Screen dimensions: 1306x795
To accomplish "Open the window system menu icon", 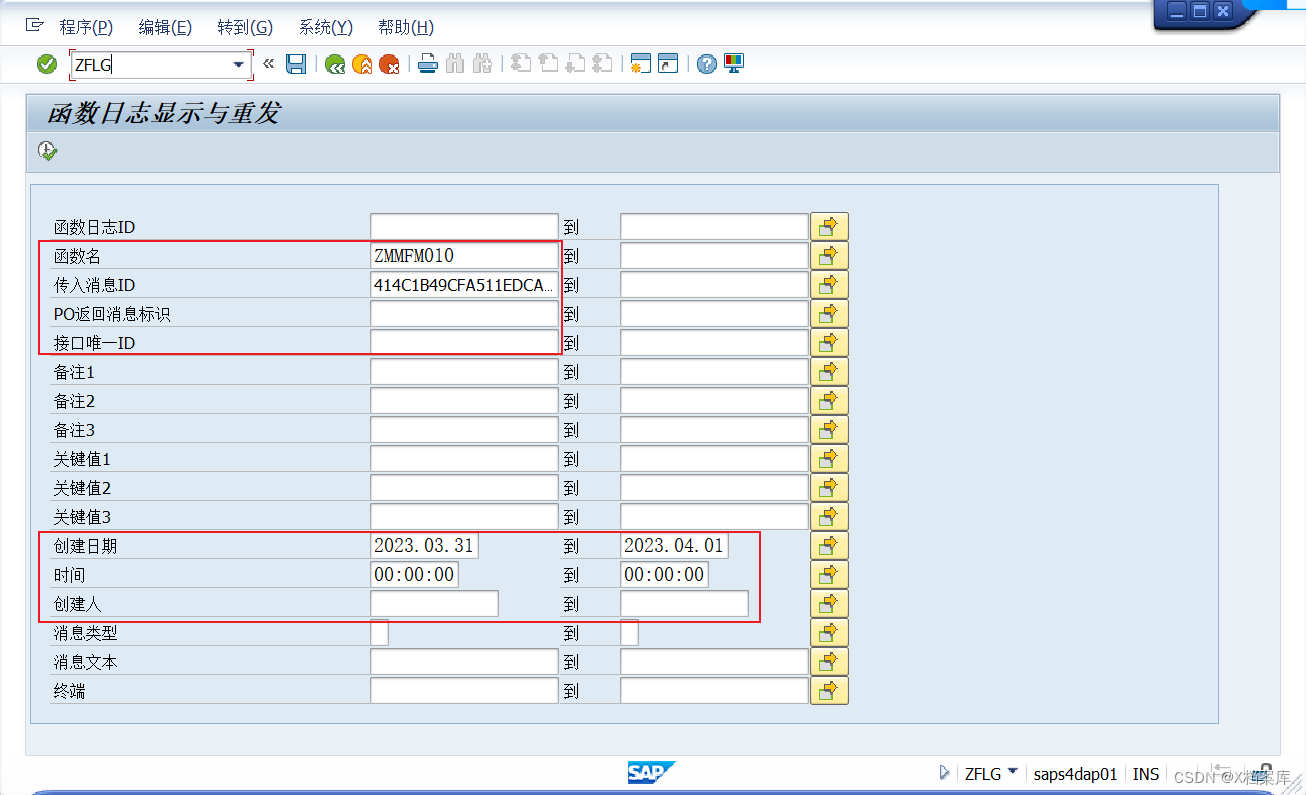I will pos(35,26).
